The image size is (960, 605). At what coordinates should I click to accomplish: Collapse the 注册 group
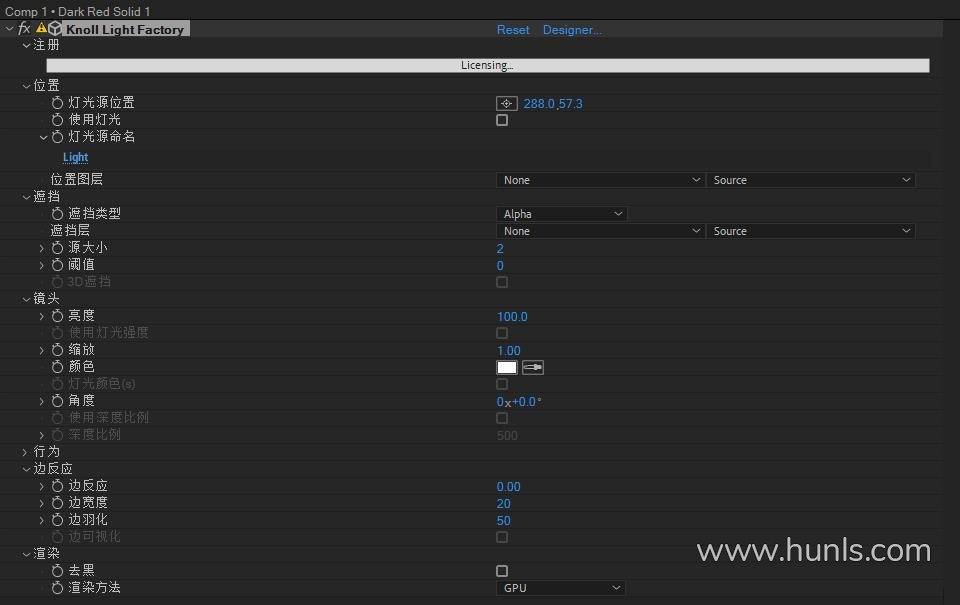click(26, 45)
